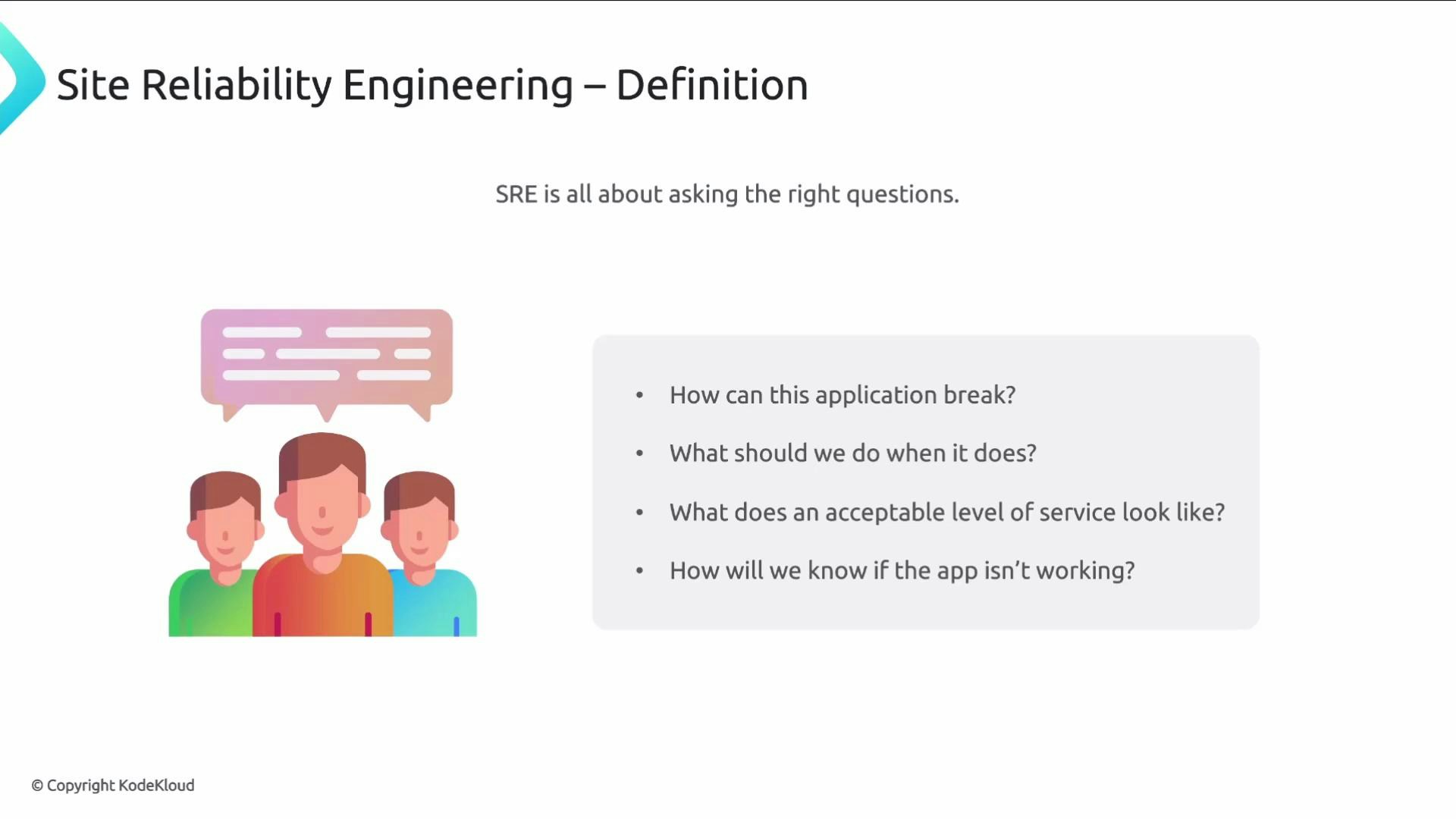1456x819 pixels.
Task: Select the 'Site Reliability Engineering – Definition' title
Action: (x=432, y=84)
